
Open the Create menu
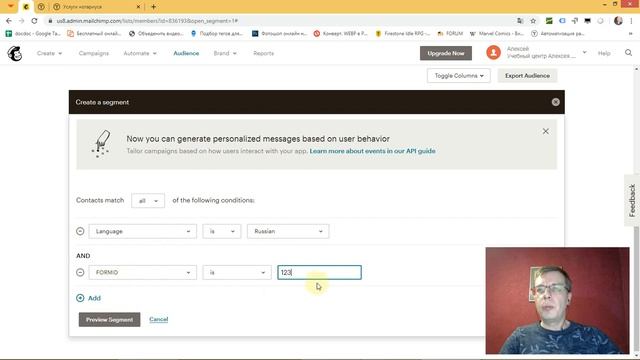pyautogui.click(x=49, y=53)
